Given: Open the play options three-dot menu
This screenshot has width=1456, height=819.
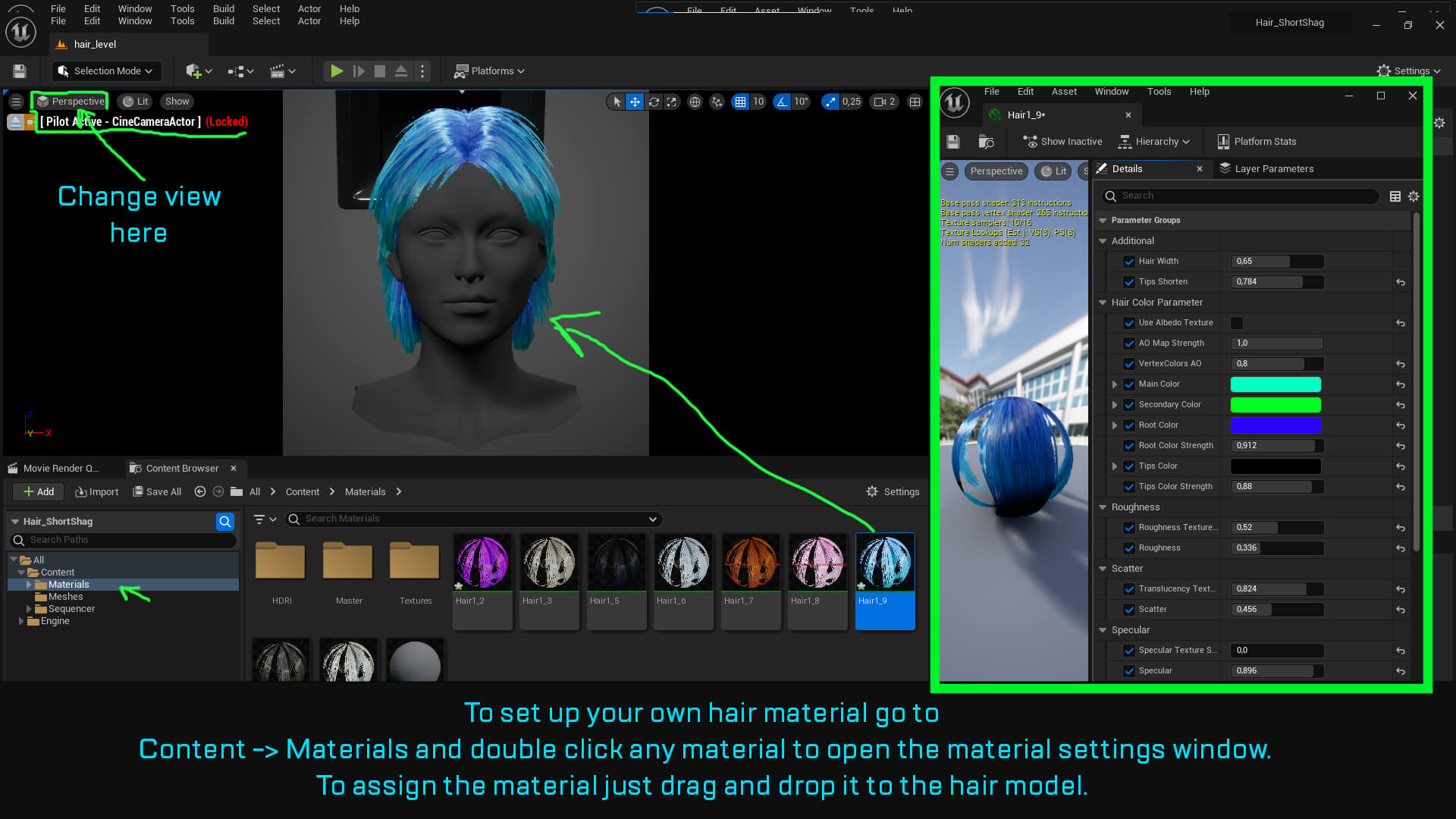Looking at the screenshot, I should pyautogui.click(x=422, y=71).
